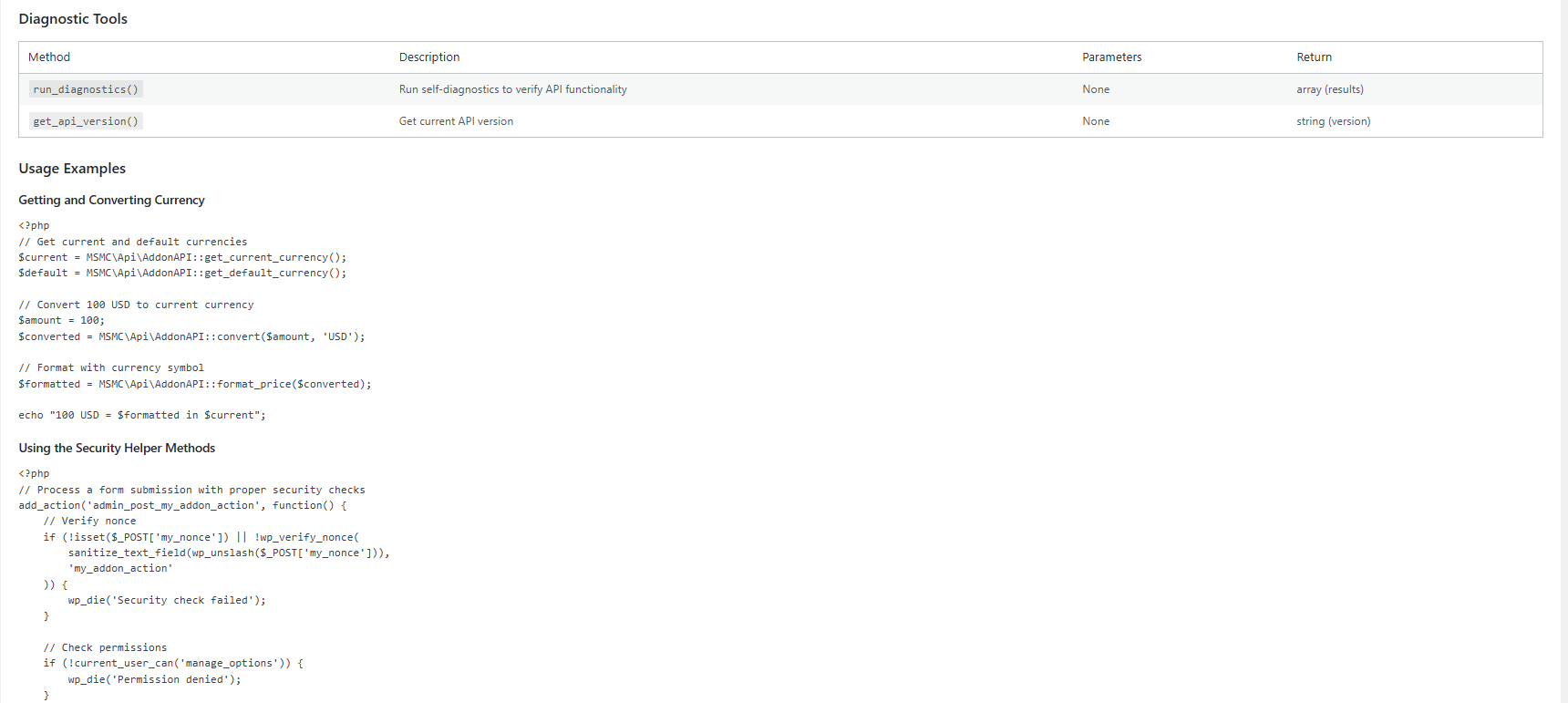1568x703 pixels.
Task: Click the run_diagnostics() method code
Action: tap(86, 89)
